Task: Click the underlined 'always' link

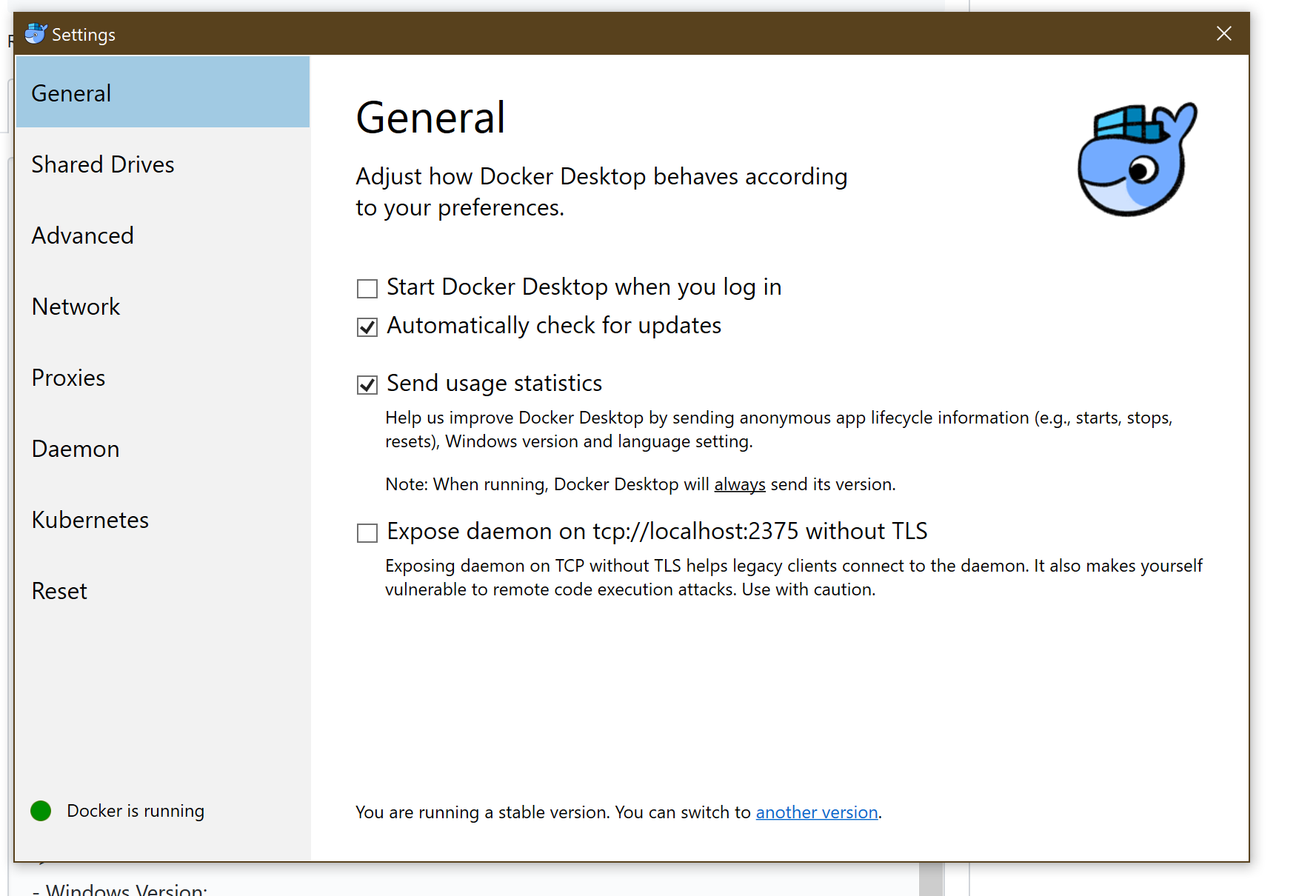Action: tap(740, 484)
